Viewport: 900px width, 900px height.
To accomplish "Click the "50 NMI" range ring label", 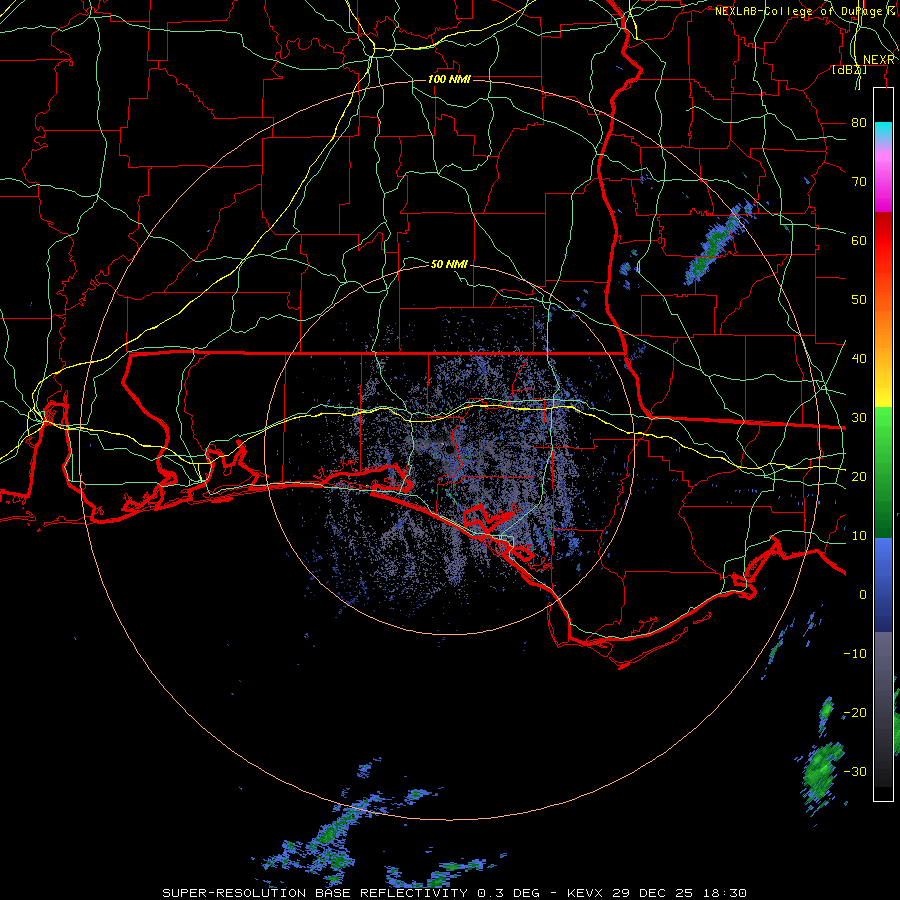I will tap(449, 264).
